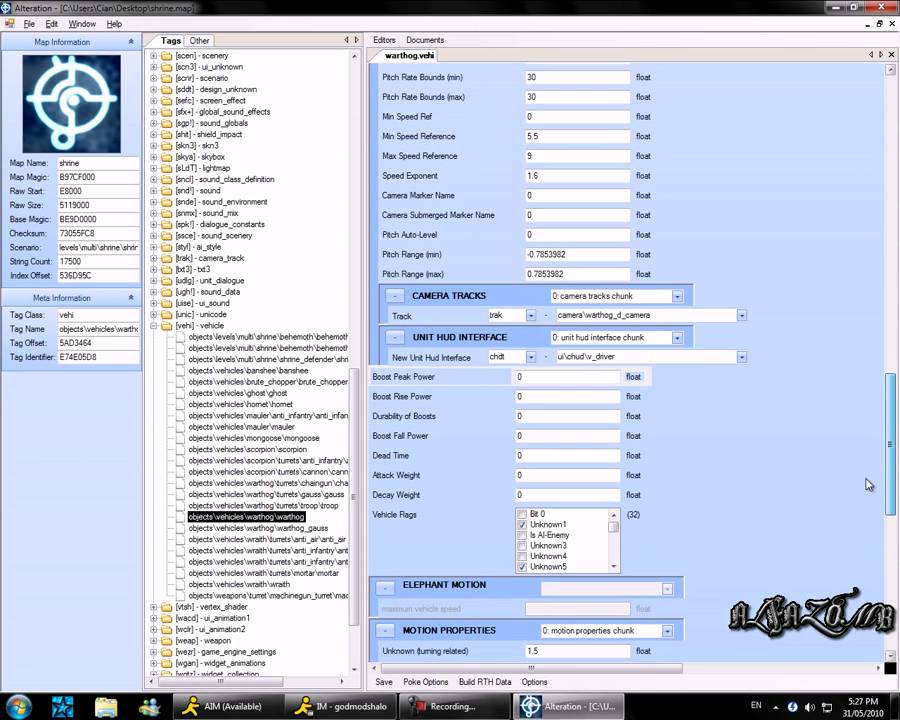The height and width of the screenshot is (720, 900).
Task: Select the warthog.vehi document tab
Action: (409, 55)
